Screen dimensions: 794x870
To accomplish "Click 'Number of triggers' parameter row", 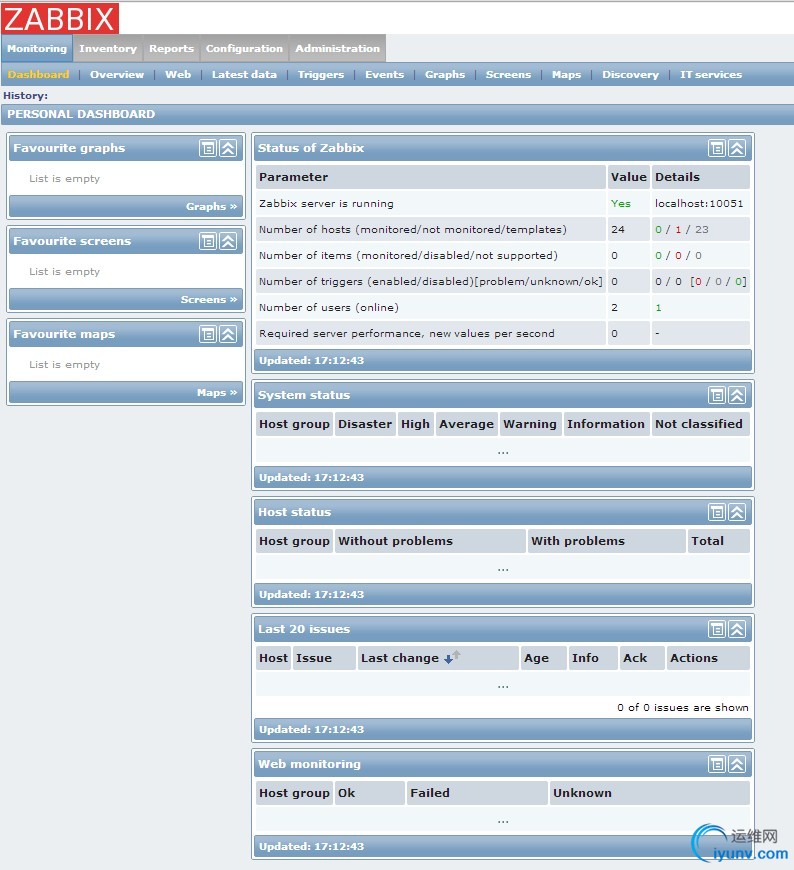I will click(502, 281).
